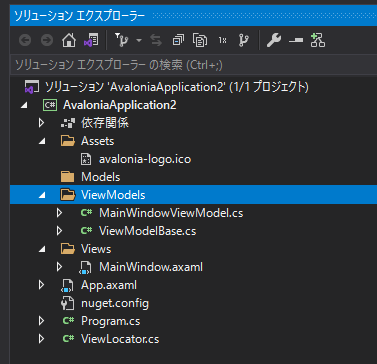
Task: Click the C# project icon beside AvaloniaApplication2
Action: tap(50, 105)
